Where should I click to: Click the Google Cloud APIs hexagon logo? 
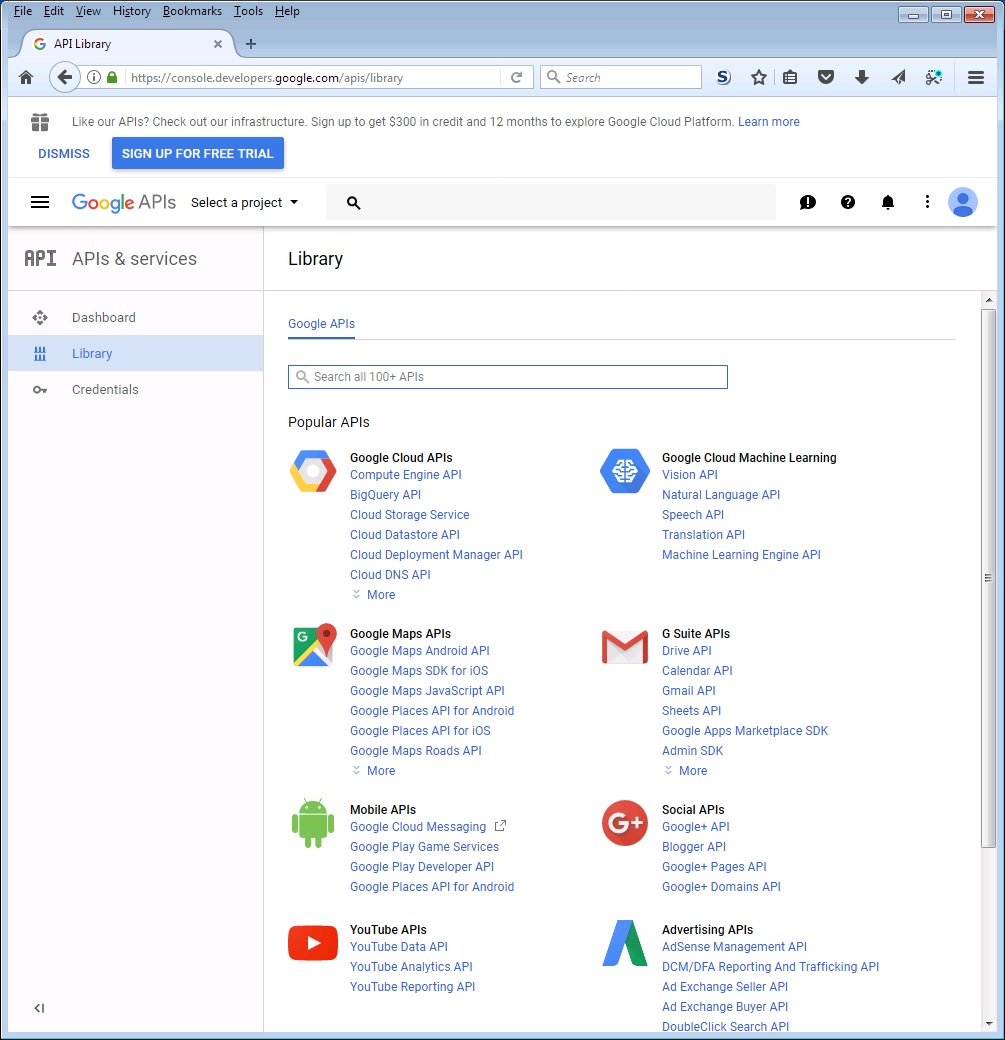tap(313, 471)
